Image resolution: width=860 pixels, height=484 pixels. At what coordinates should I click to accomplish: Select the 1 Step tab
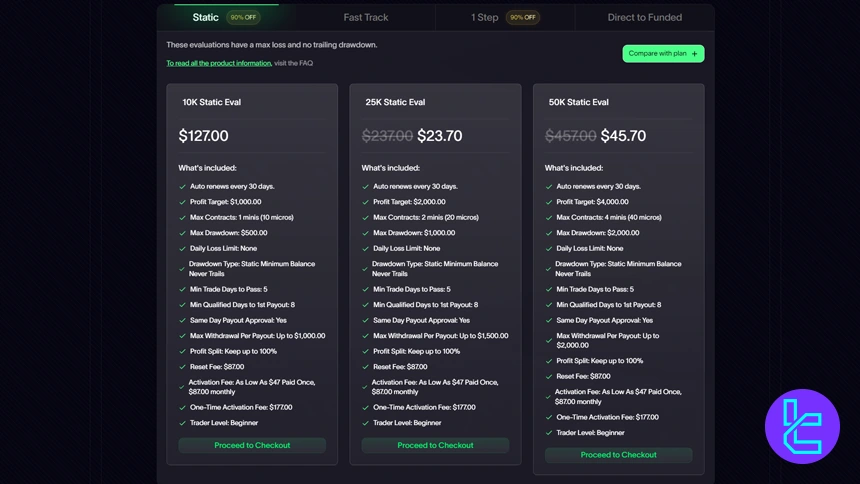pyautogui.click(x=487, y=17)
